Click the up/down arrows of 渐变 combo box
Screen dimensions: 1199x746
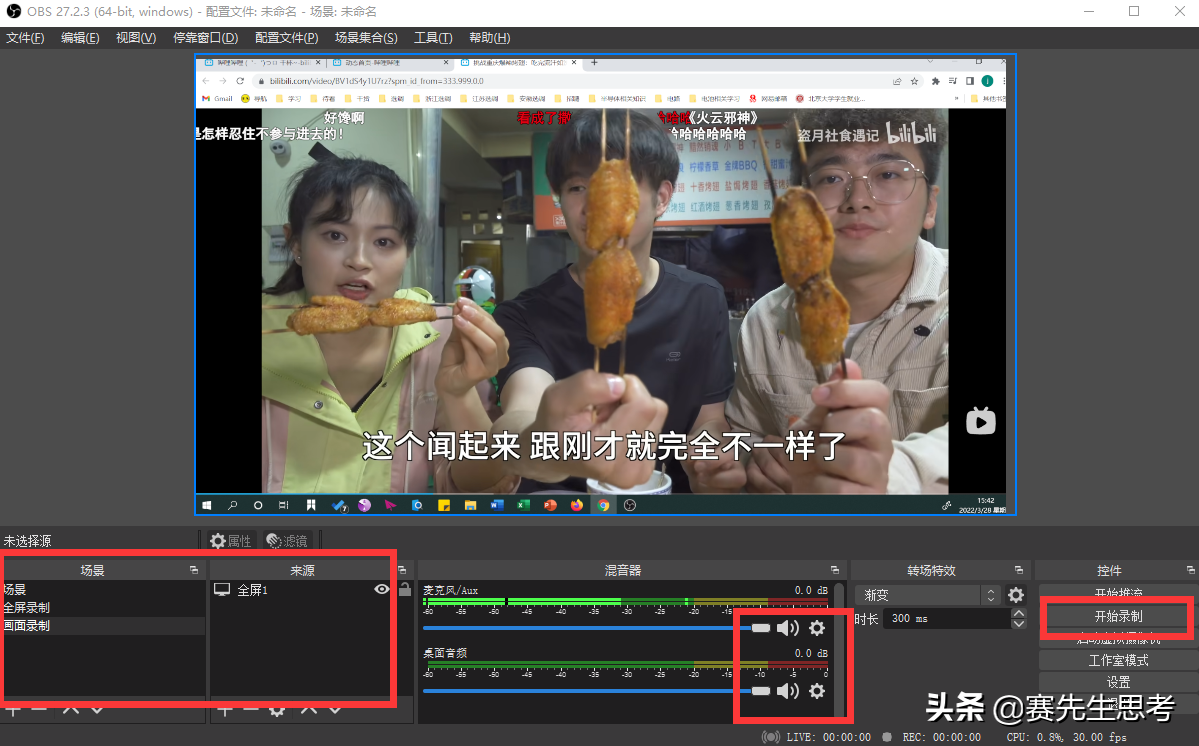(x=991, y=595)
